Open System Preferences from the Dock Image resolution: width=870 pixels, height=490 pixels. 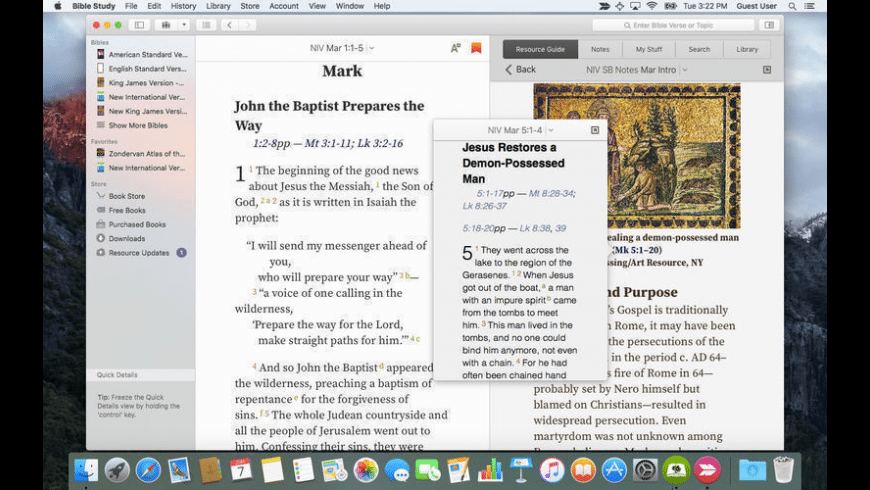645,471
